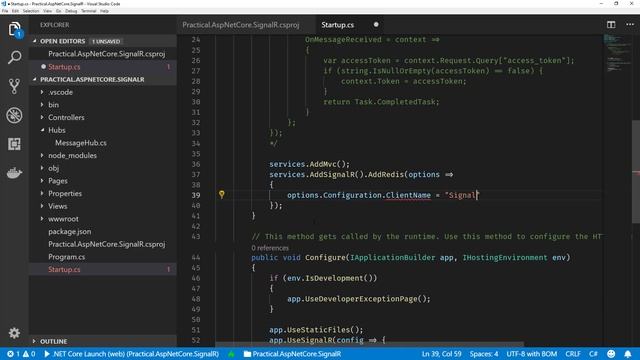Click the split editor icon

tap(611, 25)
